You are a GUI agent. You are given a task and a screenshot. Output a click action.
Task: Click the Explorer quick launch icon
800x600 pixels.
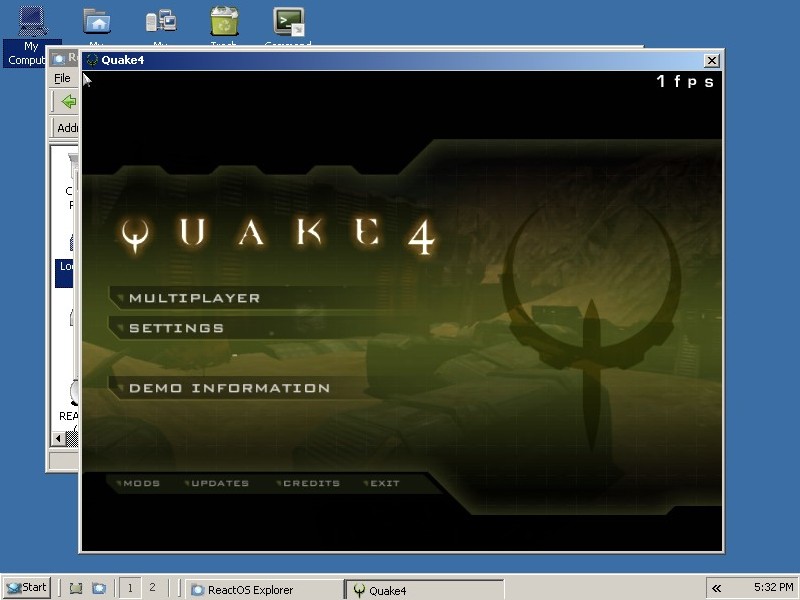pos(98,588)
